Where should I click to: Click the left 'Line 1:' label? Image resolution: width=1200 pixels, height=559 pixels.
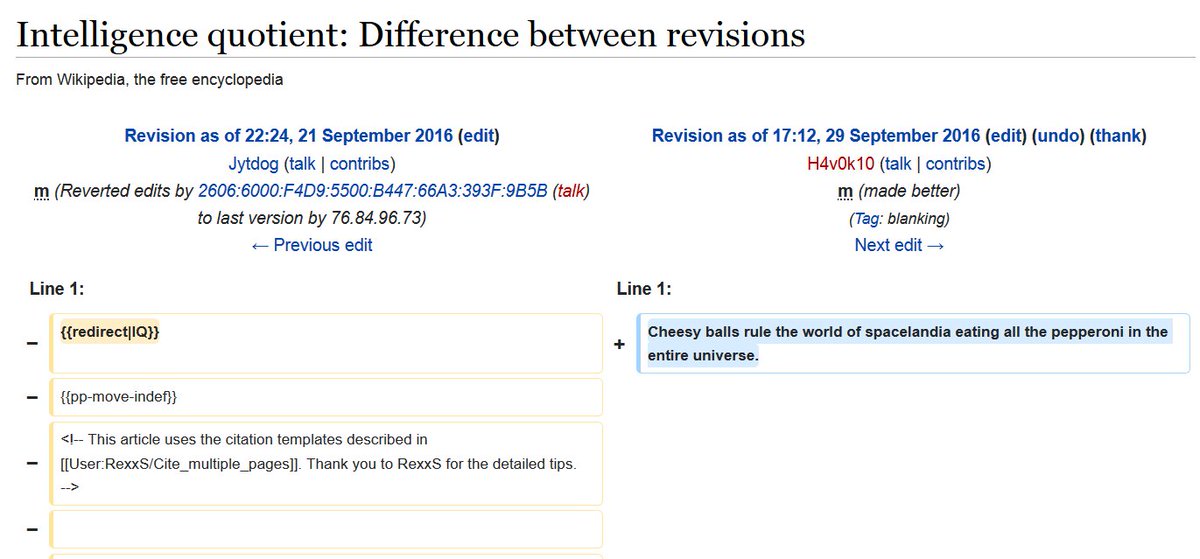click(x=57, y=289)
